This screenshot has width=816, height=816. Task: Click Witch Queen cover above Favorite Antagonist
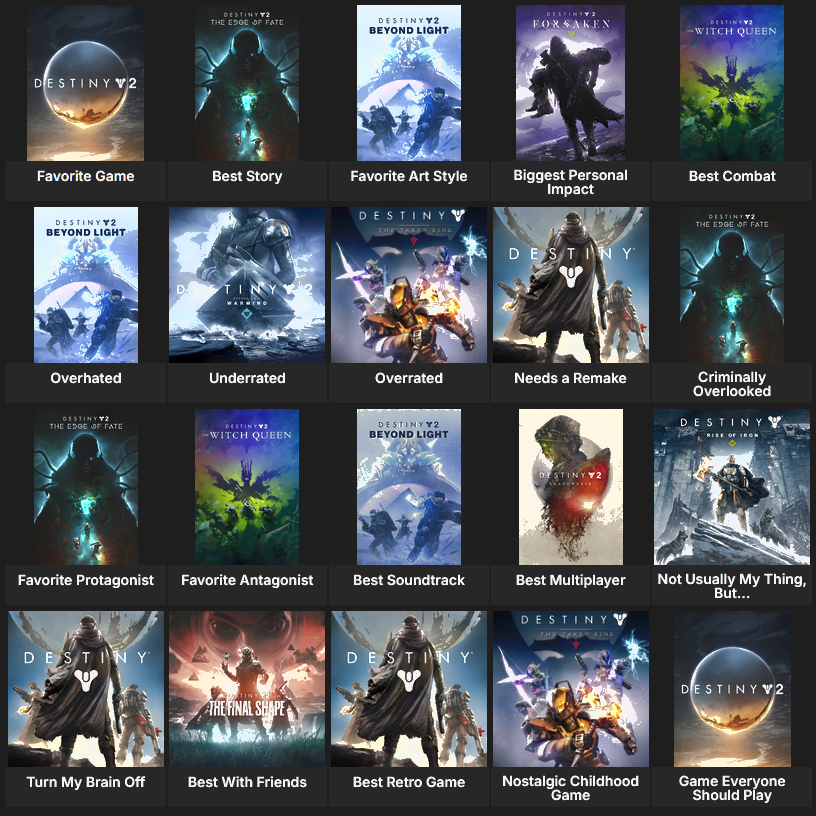pyautogui.click(x=247, y=487)
